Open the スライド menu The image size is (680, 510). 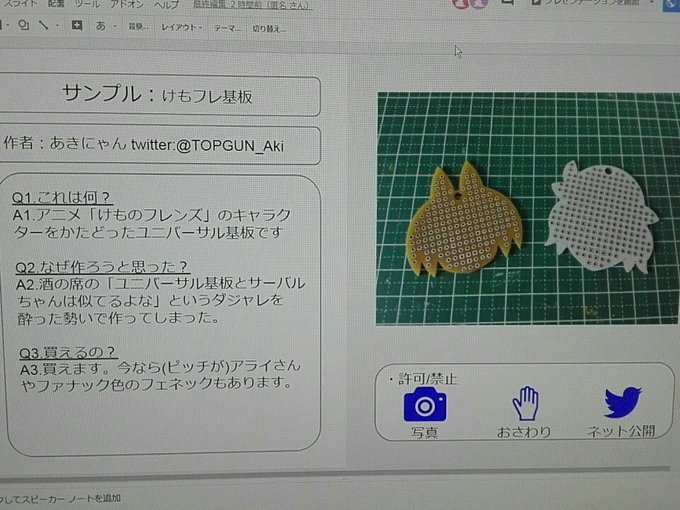[x=19, y=3]
